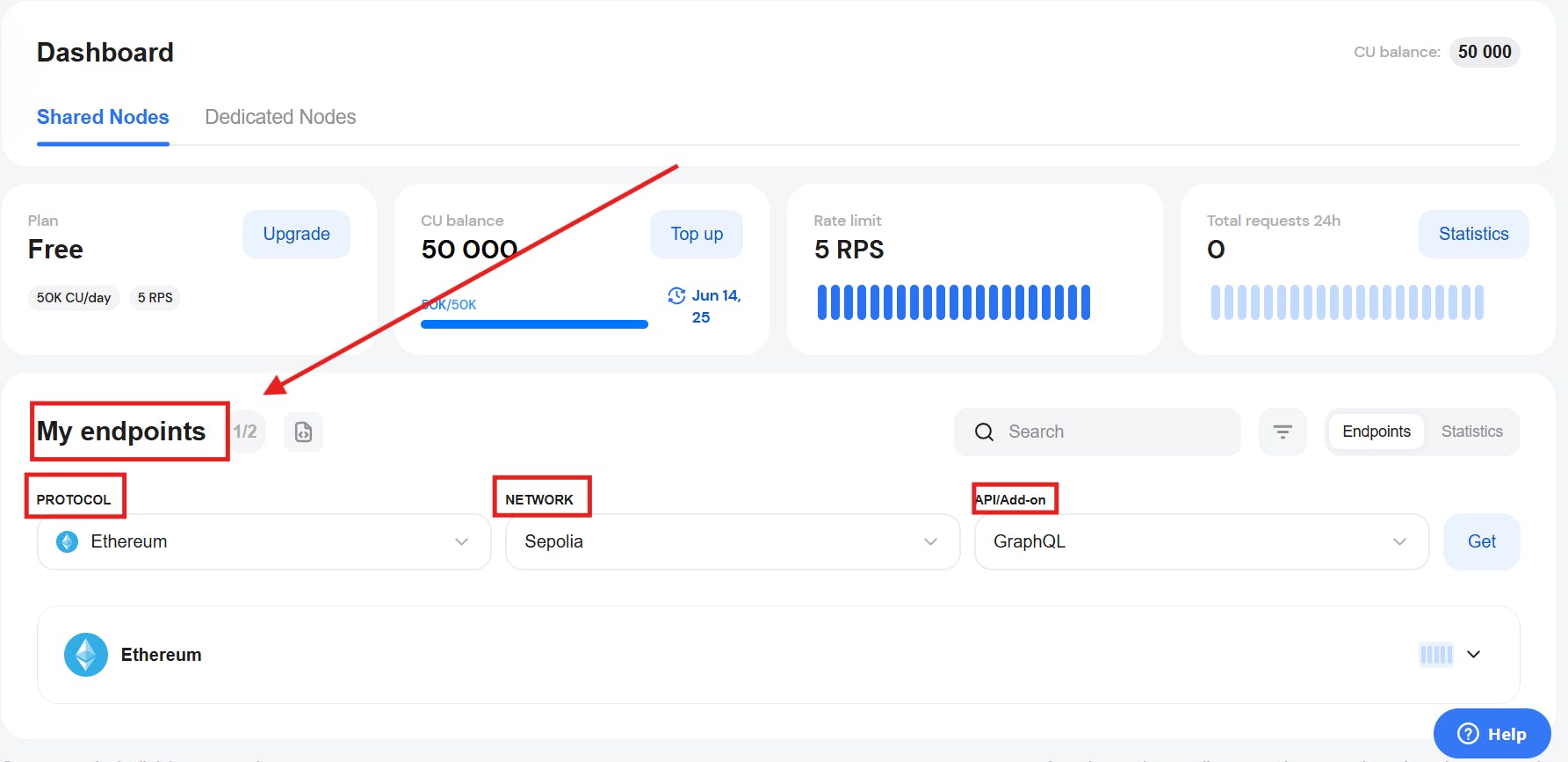Click the search magnifier icon
This screenshot has height=762, width=1568.
pyautogui.click(x=984, y=432)
